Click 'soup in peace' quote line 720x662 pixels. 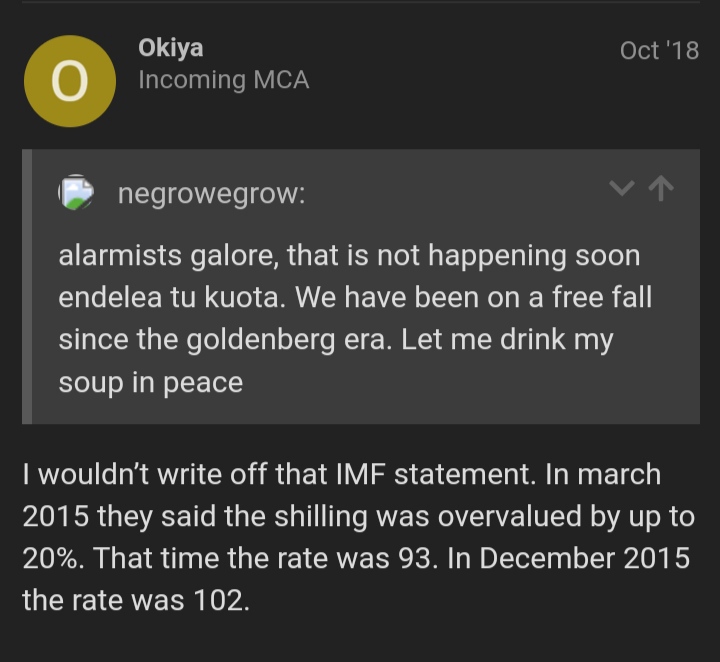click(151, 383)
